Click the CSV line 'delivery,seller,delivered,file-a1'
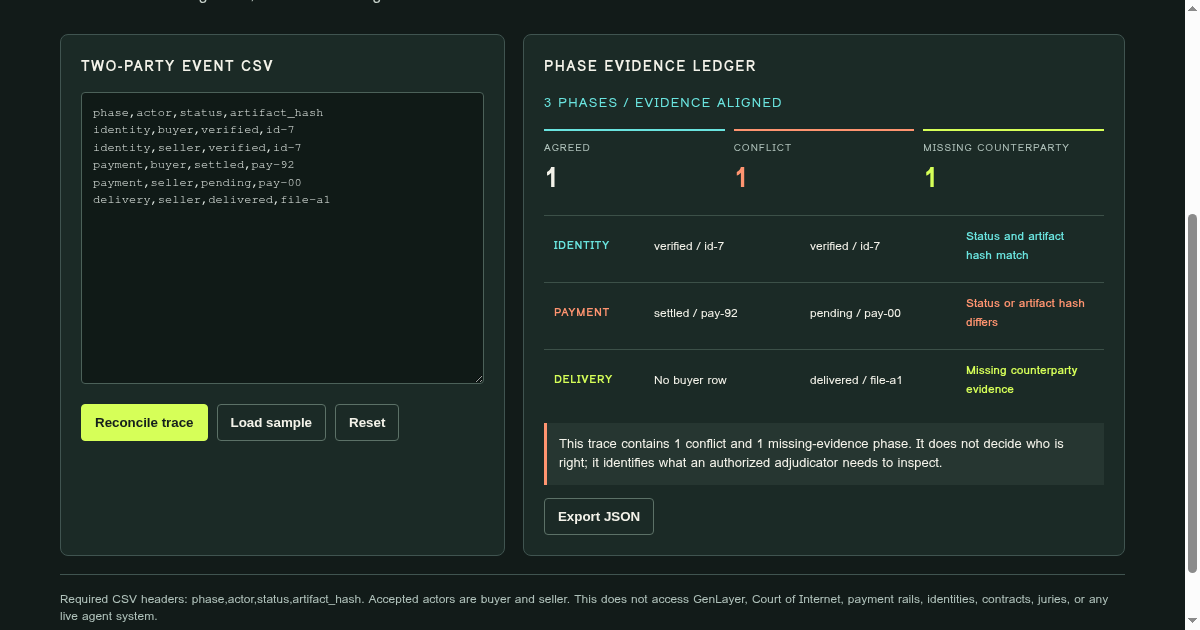Image resolution: width=1200 pixels, height=630 pixels. (211, 200)
